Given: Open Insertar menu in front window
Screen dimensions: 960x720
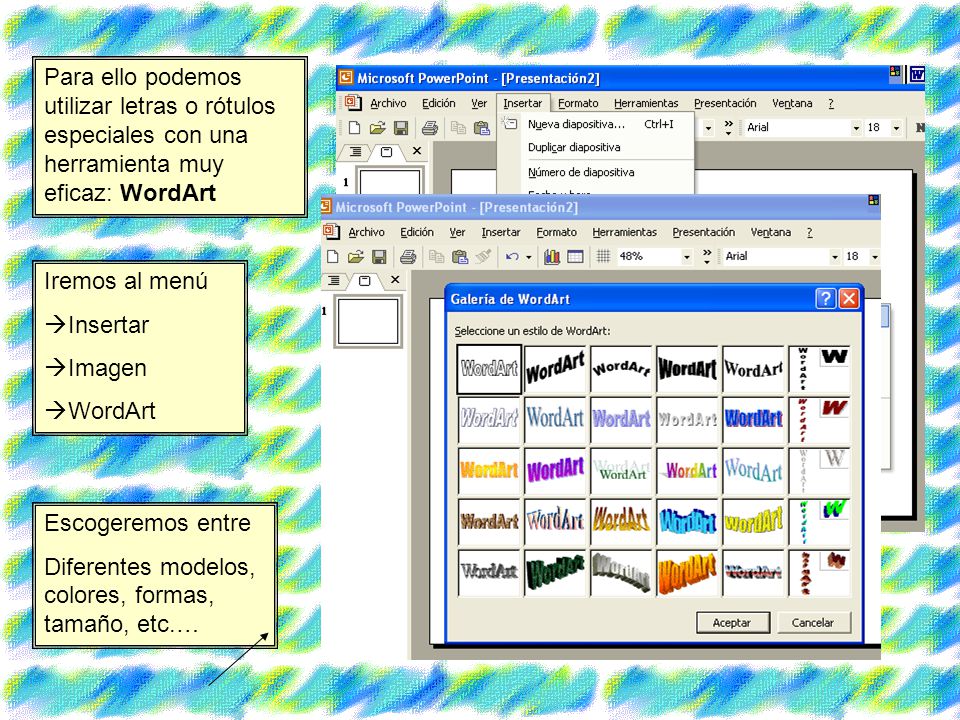Looking at the screenshot, I should click(501, 232).
